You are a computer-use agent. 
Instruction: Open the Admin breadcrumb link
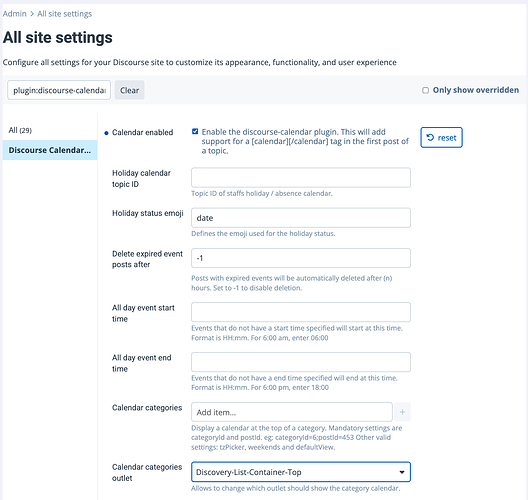tap(14, 14)
